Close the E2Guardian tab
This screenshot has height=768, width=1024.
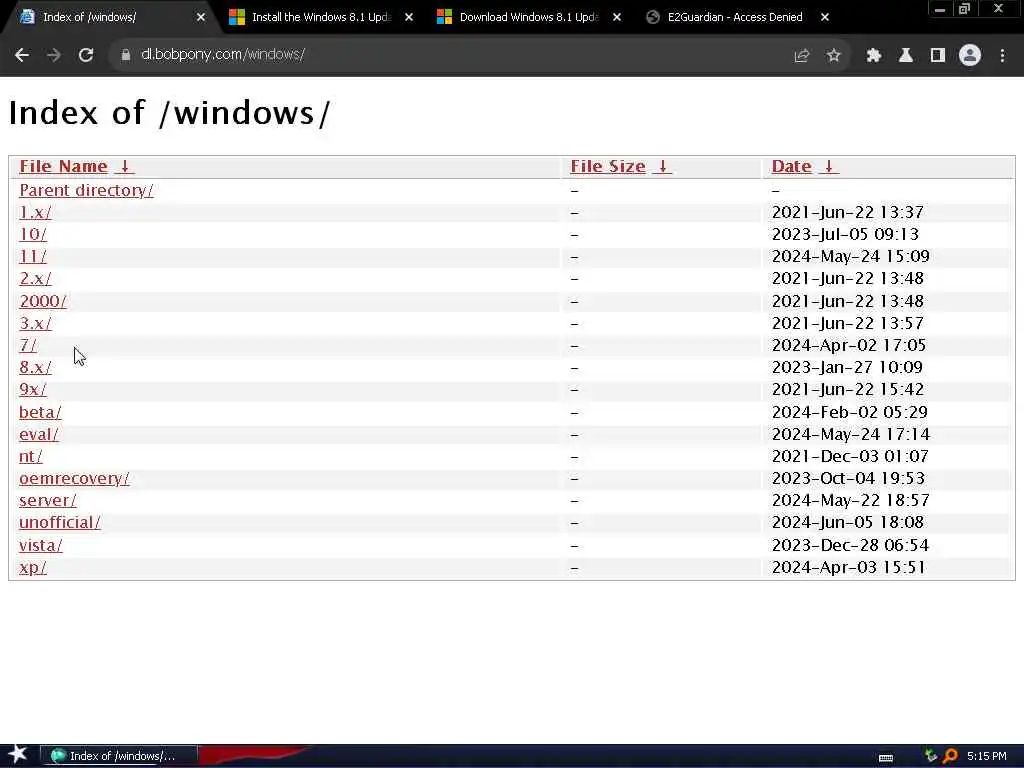825,18
